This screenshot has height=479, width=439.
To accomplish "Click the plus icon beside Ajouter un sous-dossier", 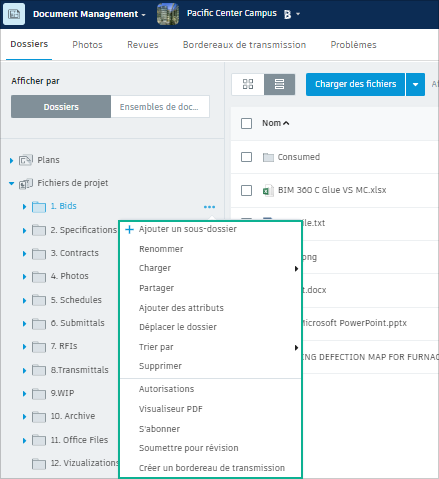I will click(x=129, y=229).
